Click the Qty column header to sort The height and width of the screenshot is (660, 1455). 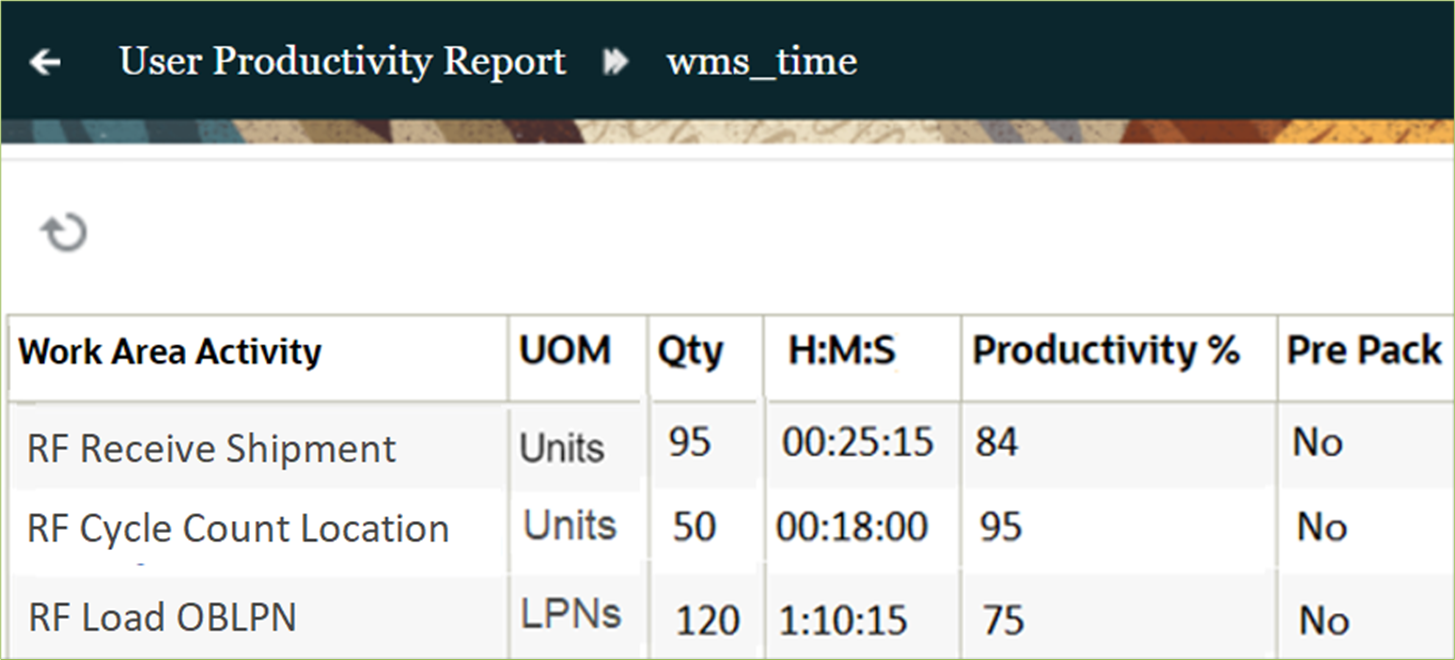click(x=689, y=351)
